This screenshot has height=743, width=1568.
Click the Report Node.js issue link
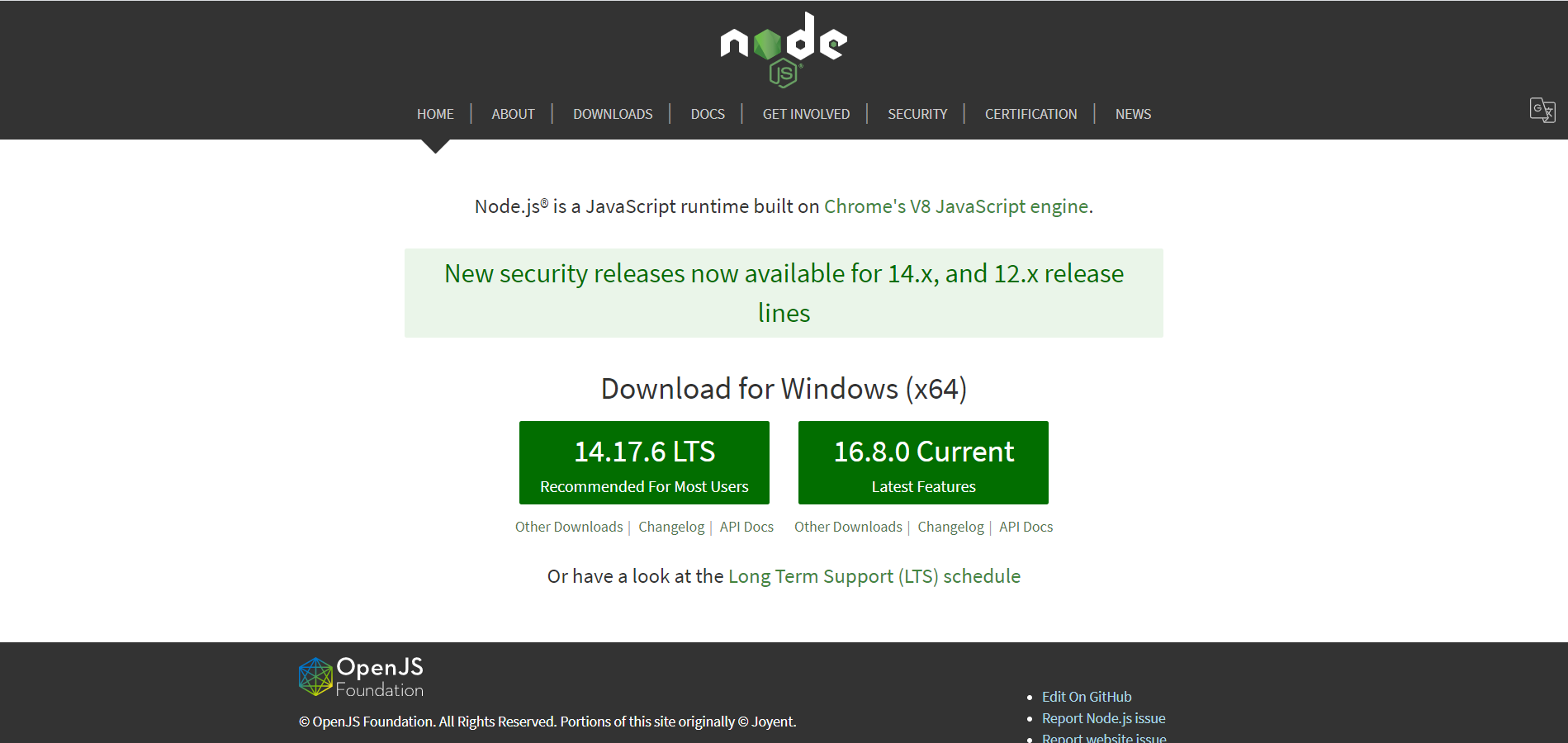1103,718
